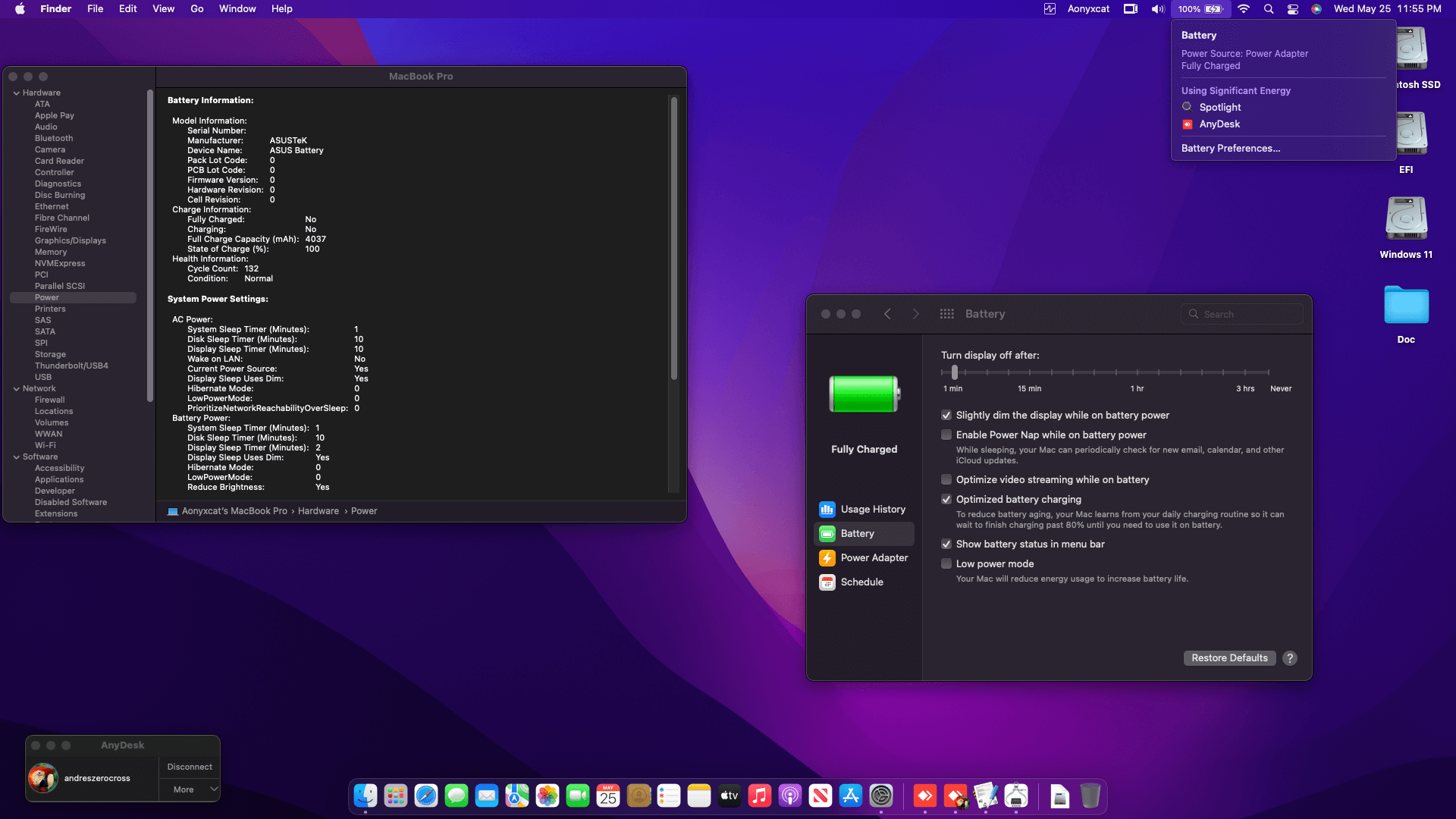
Task: Go back using the Battery window's left chevron
Action: click(887, 314)
